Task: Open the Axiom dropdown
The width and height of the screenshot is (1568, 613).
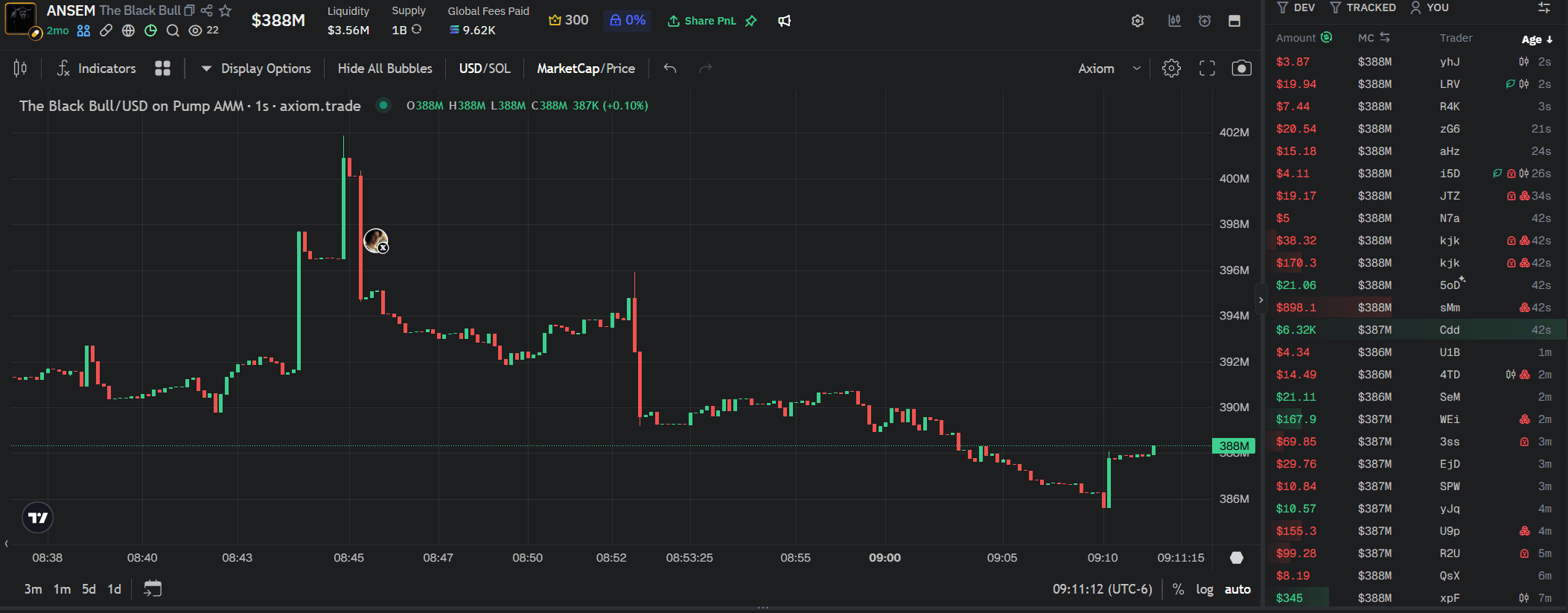Action: click(1109, 69)
